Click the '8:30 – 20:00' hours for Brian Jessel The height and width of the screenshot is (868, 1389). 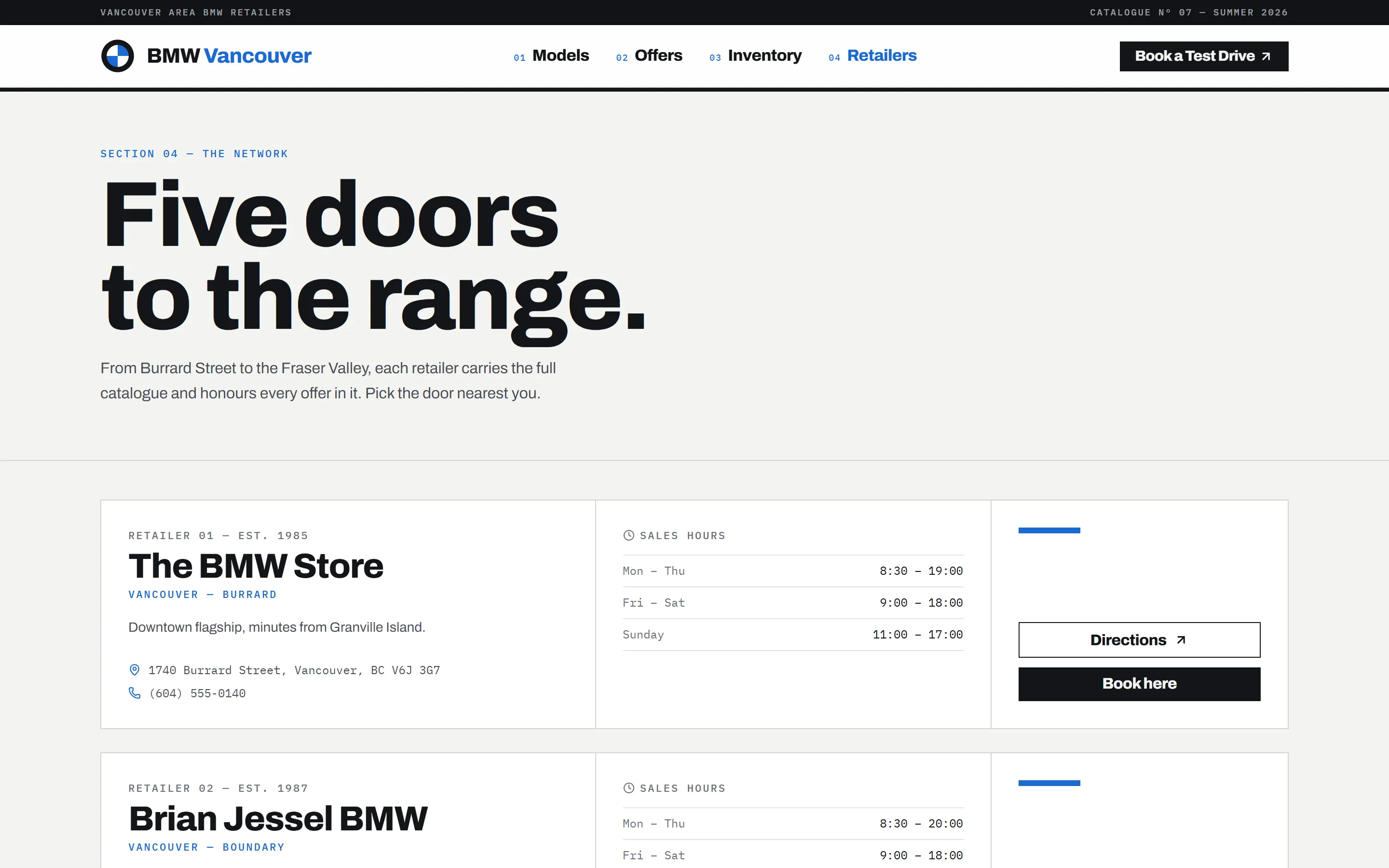tap(921, 823)
